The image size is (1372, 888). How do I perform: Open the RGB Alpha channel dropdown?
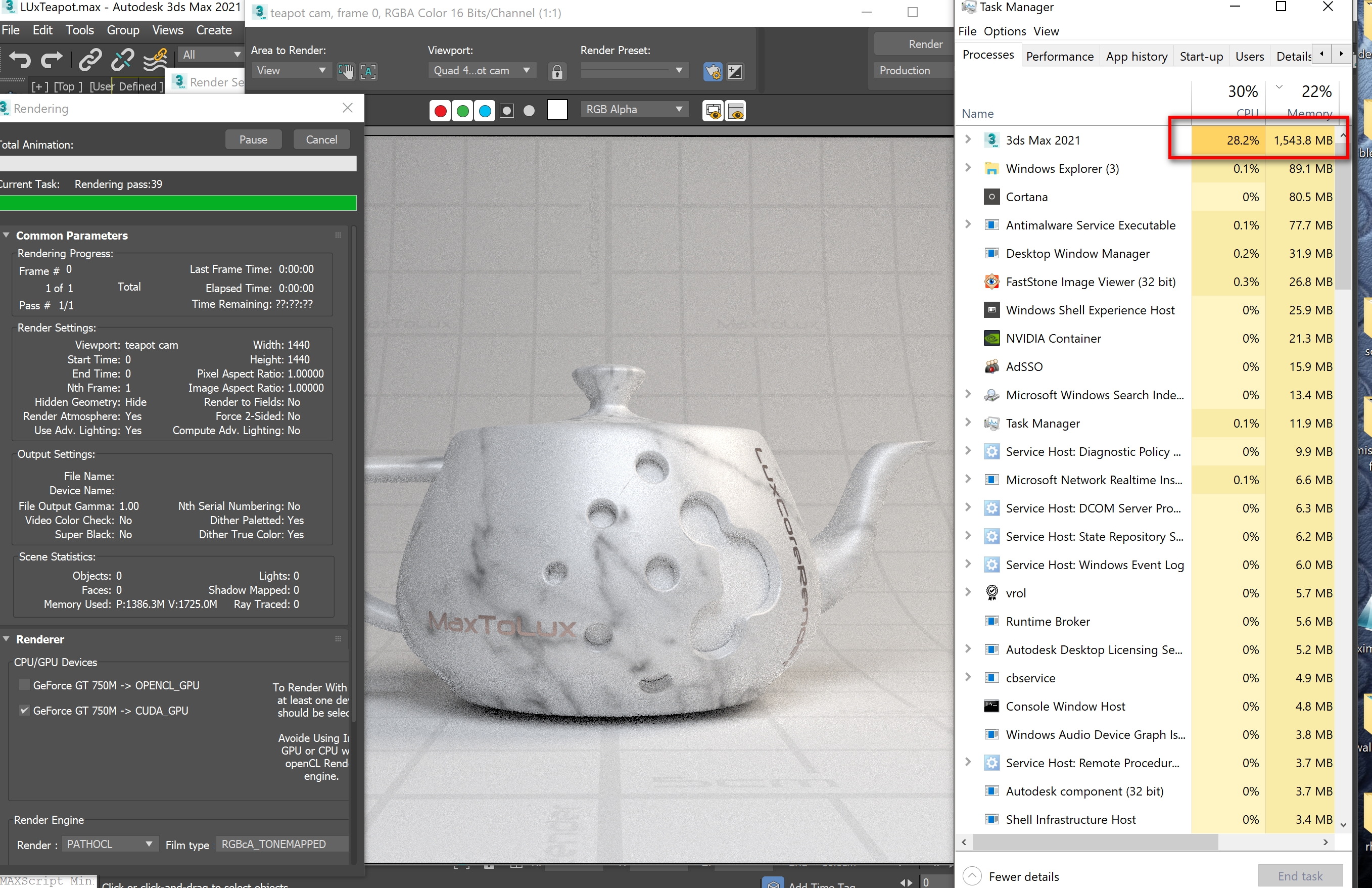click(x=634, y=110)
